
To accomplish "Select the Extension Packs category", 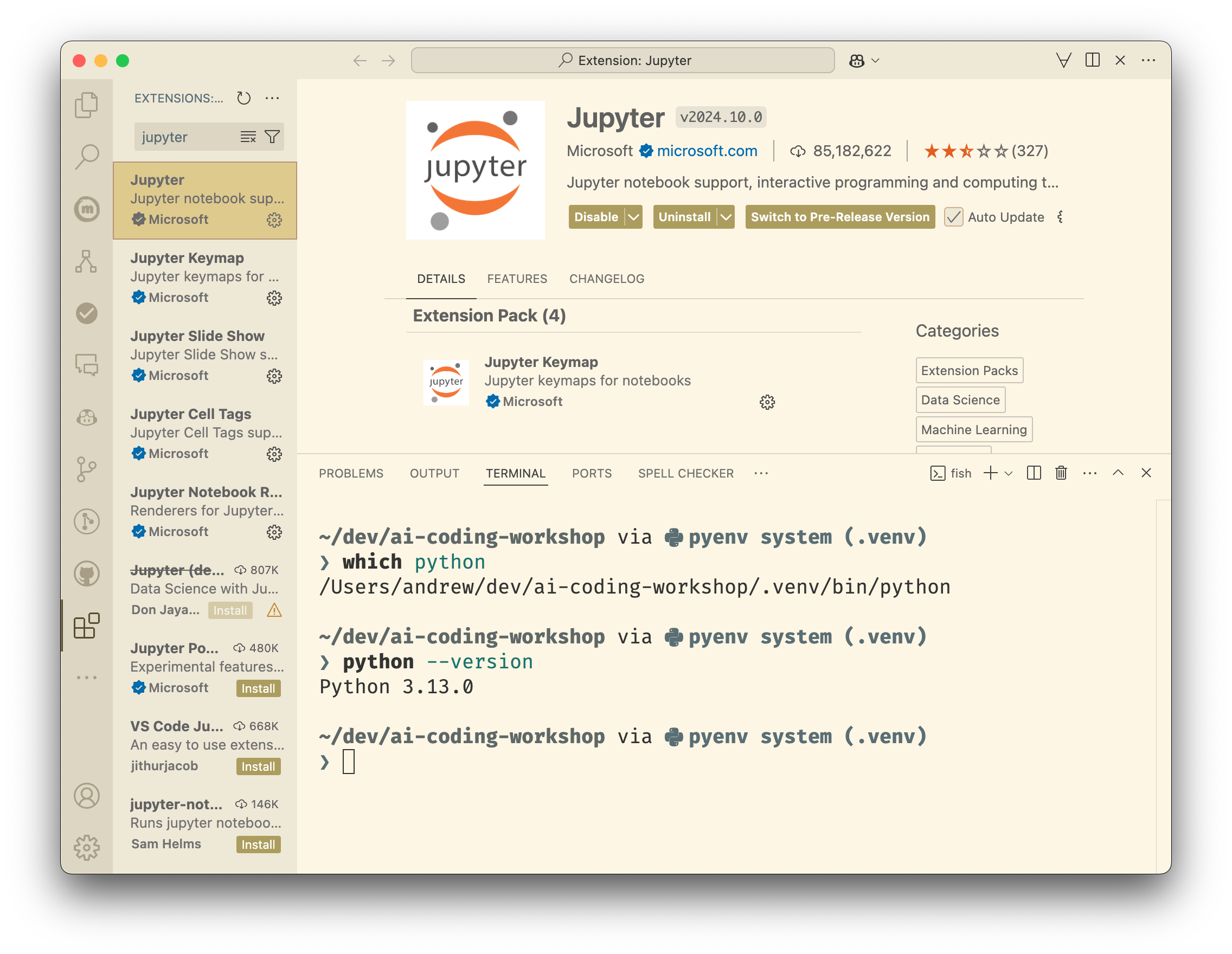I will pyautogui.click(x=969, y=370).
